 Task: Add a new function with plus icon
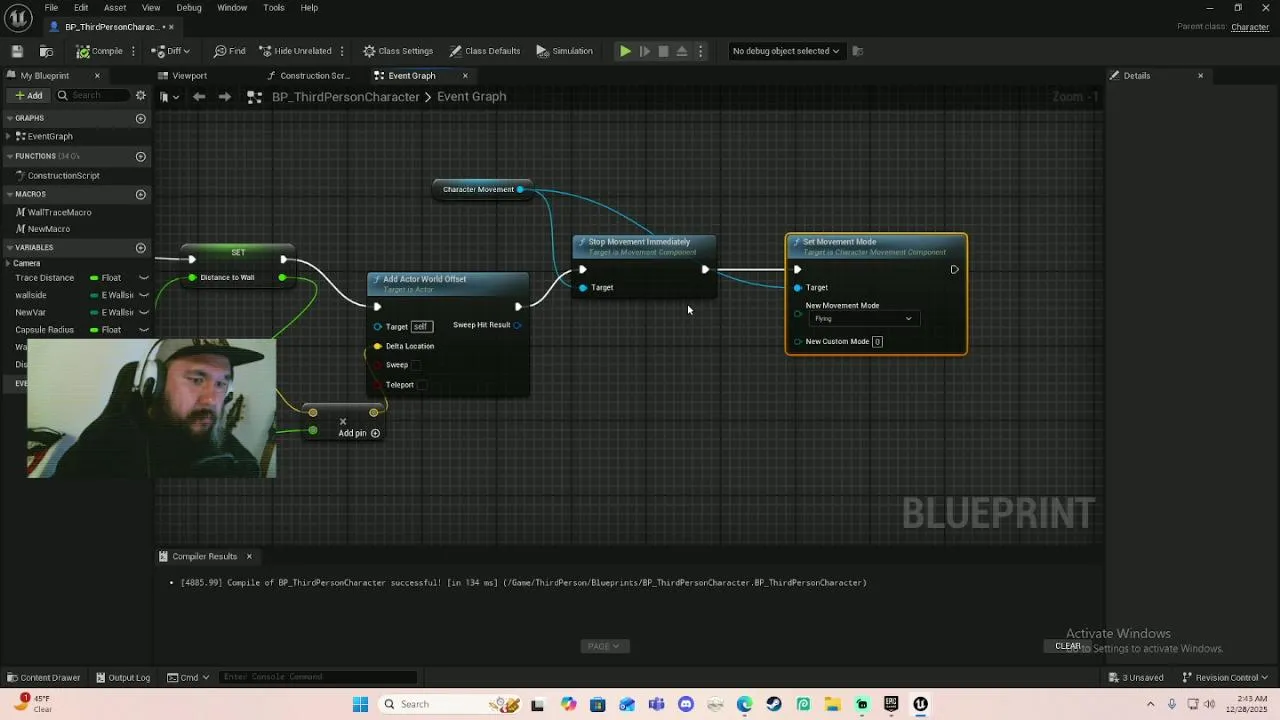(140, 156)
